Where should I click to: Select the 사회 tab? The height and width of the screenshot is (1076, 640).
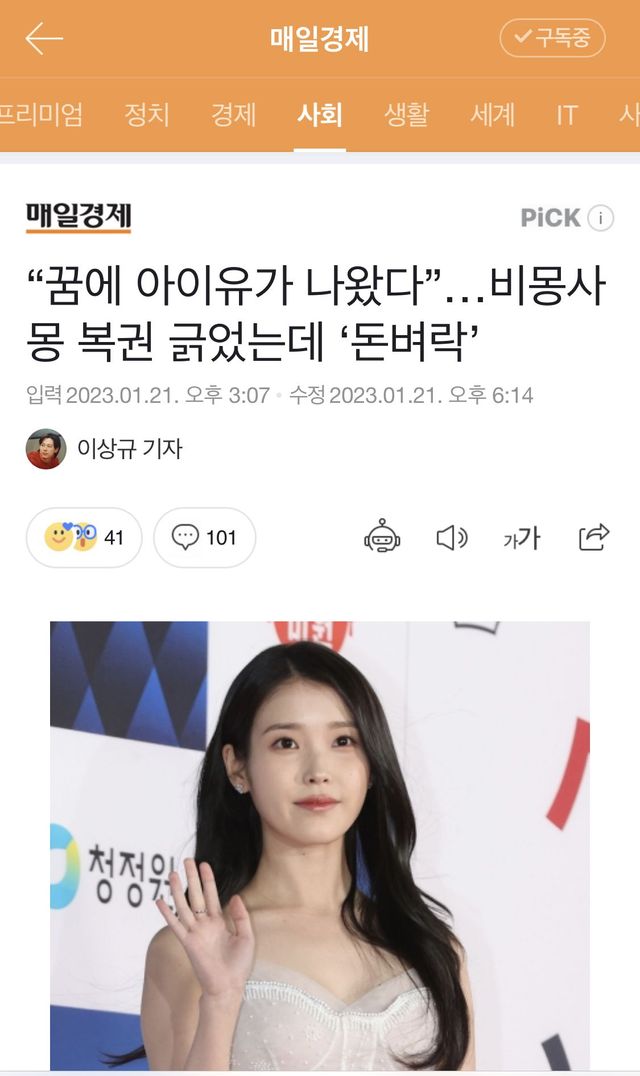pyautogui.click(x=320, y=115)
